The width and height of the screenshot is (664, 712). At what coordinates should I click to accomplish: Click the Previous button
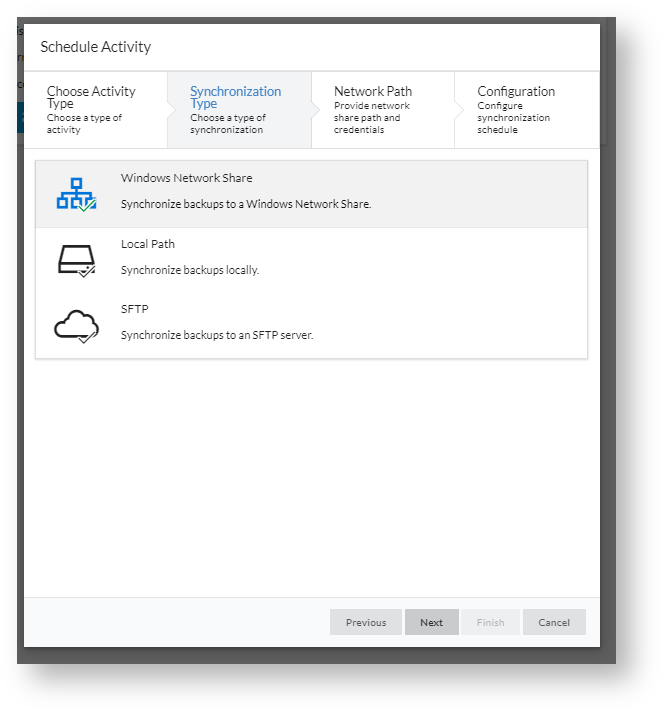[366, 622]
